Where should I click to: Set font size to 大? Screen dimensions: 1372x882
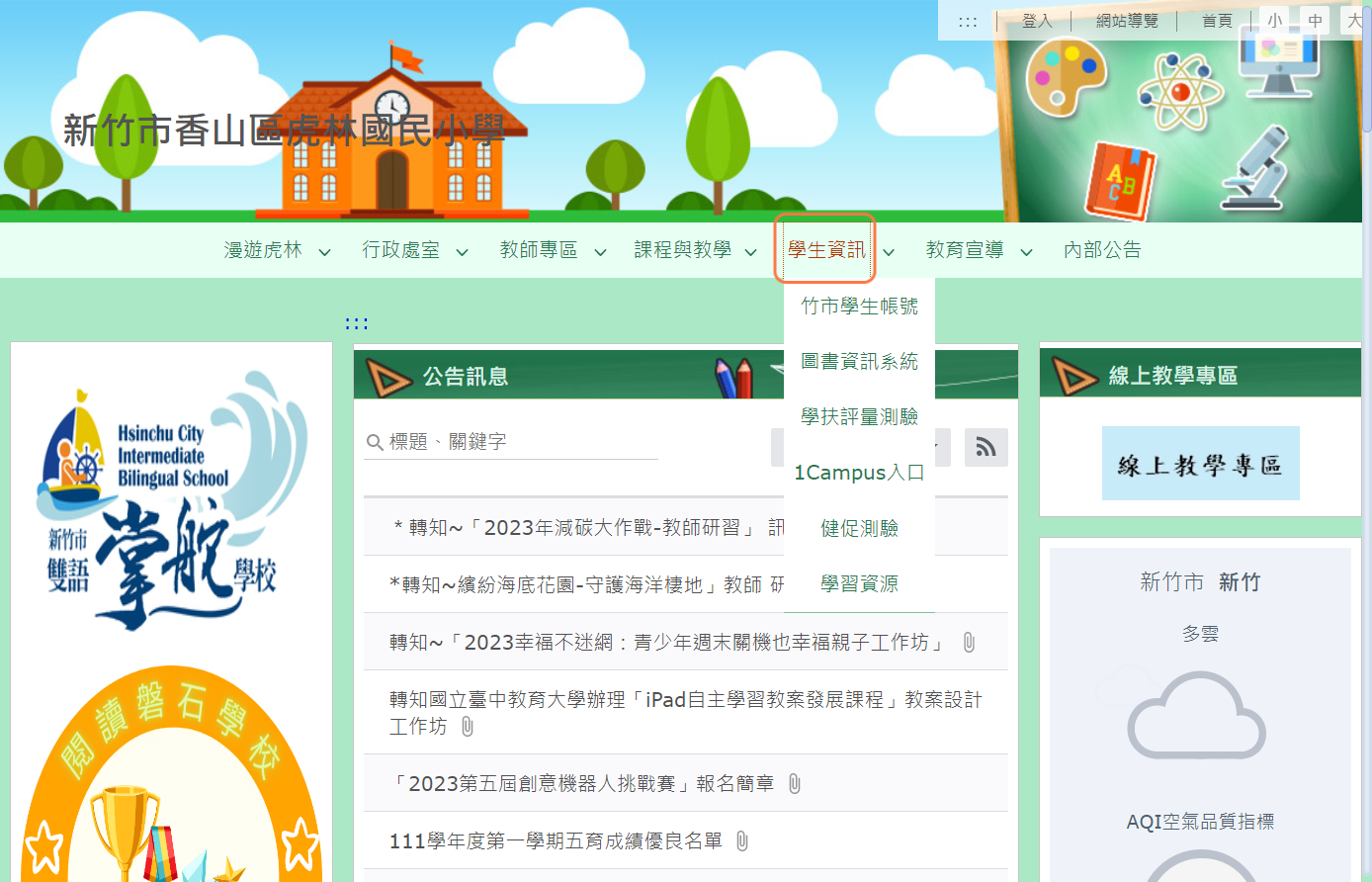(1354, 20)
